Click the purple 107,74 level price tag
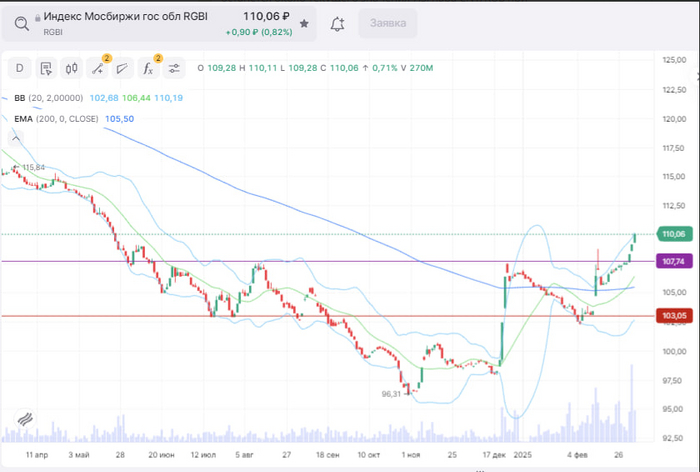The image size is (700, 472). click(673, 261)
